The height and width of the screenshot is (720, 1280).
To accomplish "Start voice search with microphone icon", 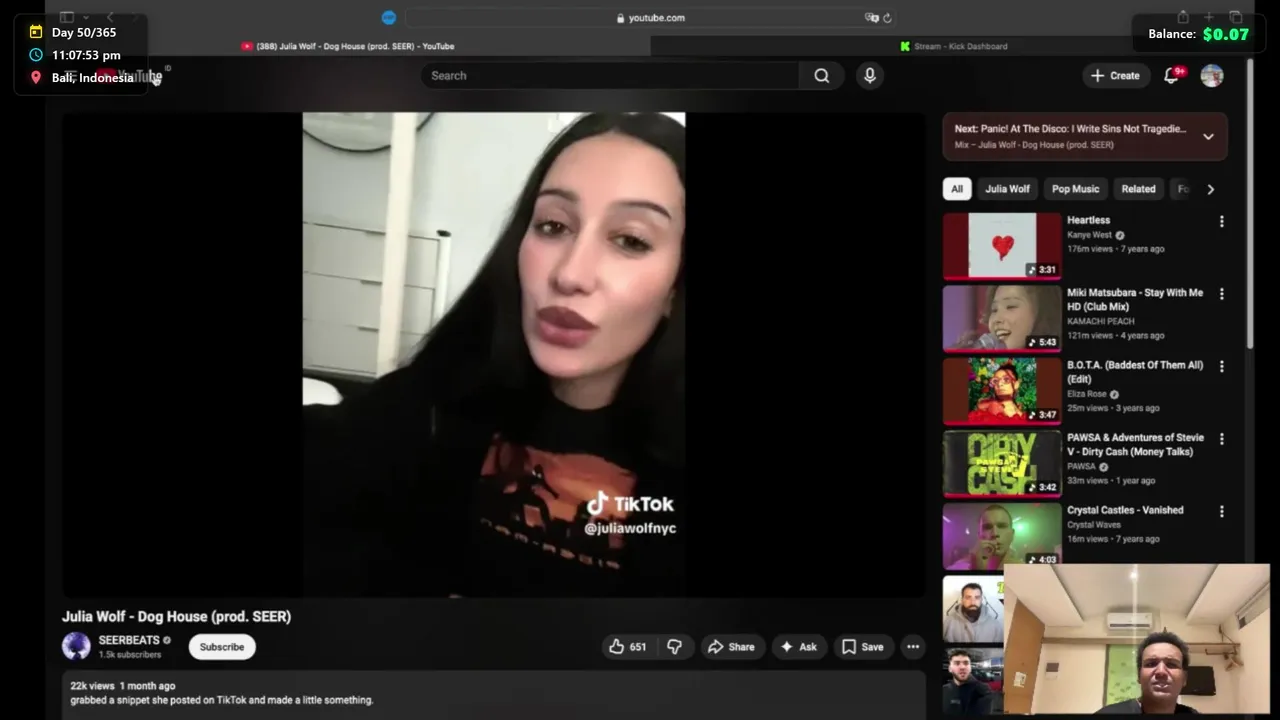I will [870, 76].
